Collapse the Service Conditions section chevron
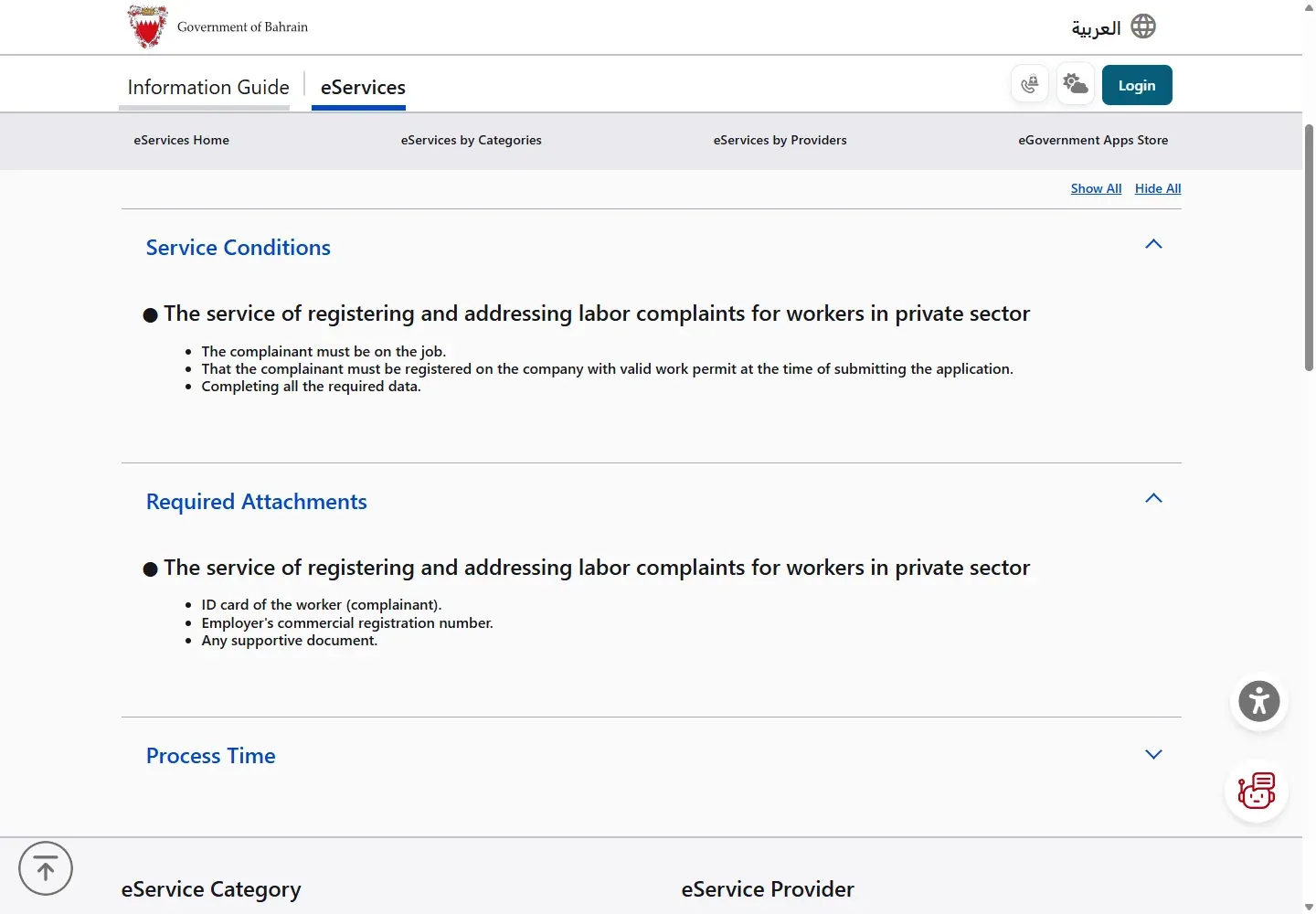The image size is (1316, 914). (1153, 244)
